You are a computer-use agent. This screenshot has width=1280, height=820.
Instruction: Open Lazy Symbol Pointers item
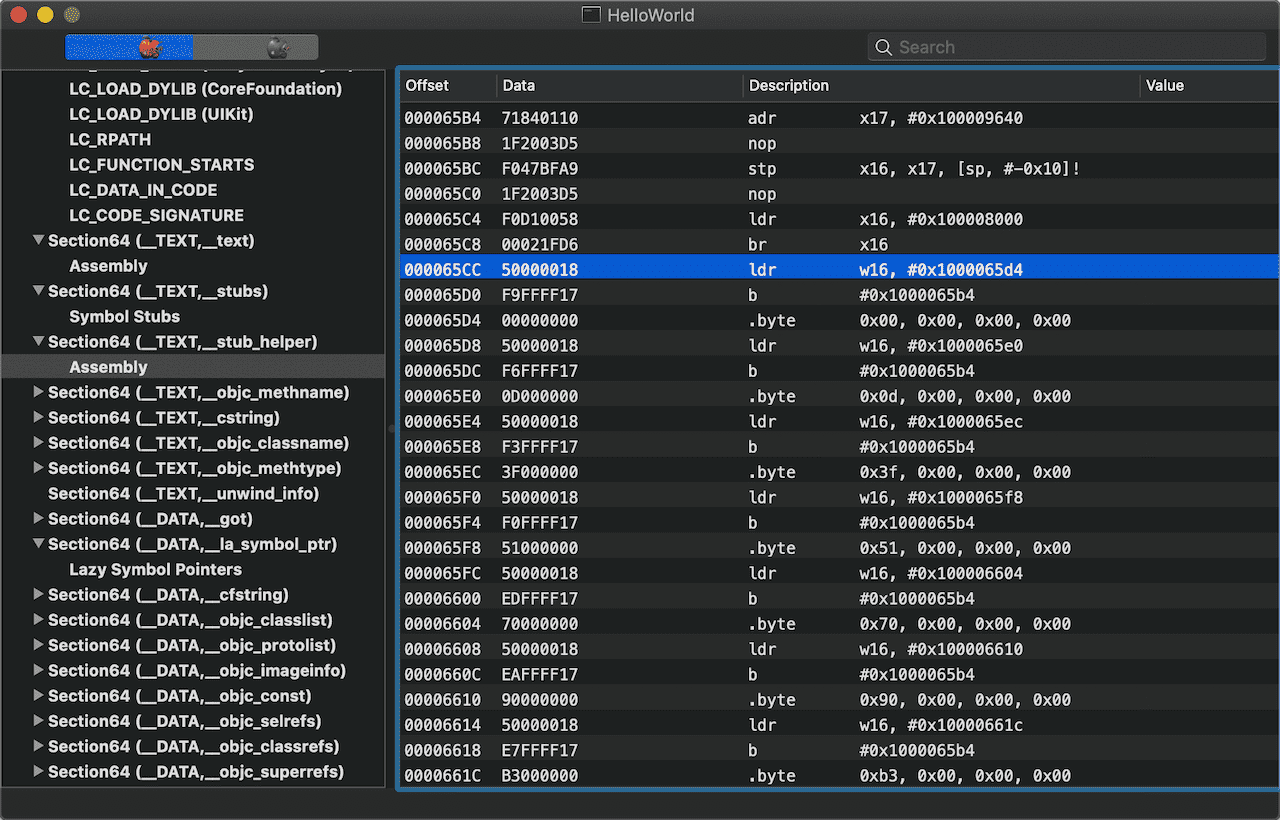[x=155, y=569]
